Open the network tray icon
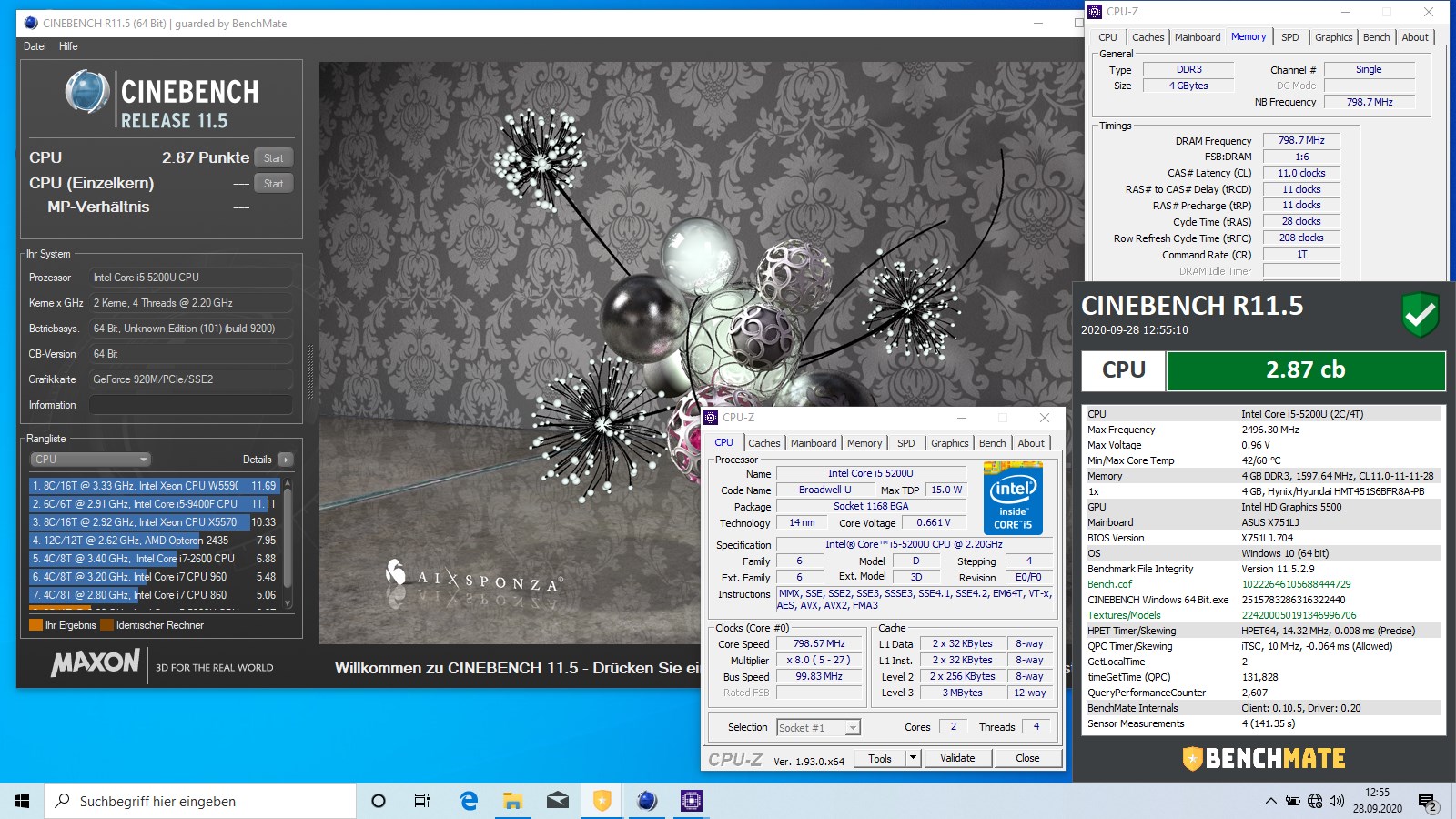 click(1315, 801)
